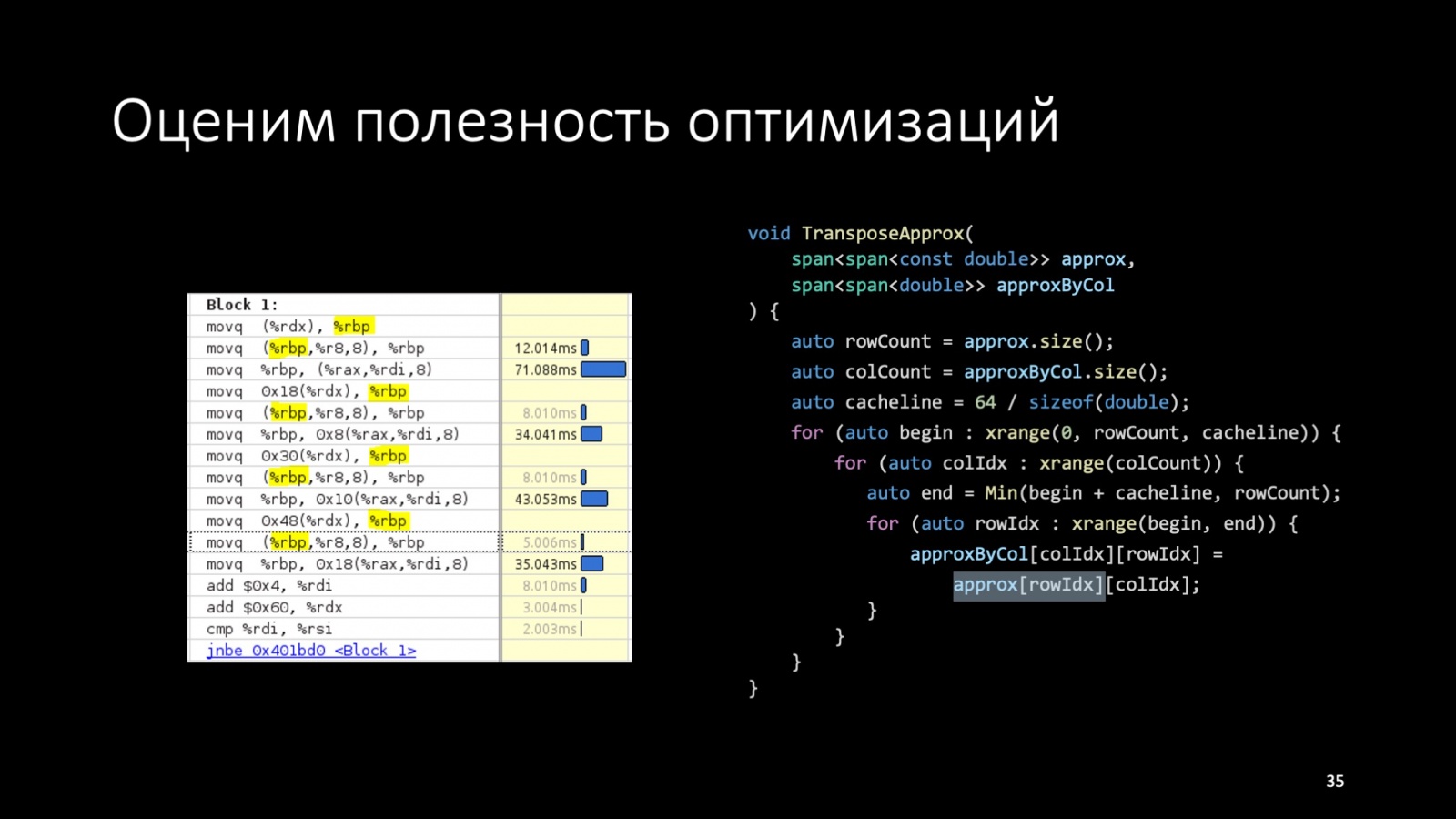
Task: Click the highlighted %rbp in 0x48(%rdx) row
Action: 389,520
